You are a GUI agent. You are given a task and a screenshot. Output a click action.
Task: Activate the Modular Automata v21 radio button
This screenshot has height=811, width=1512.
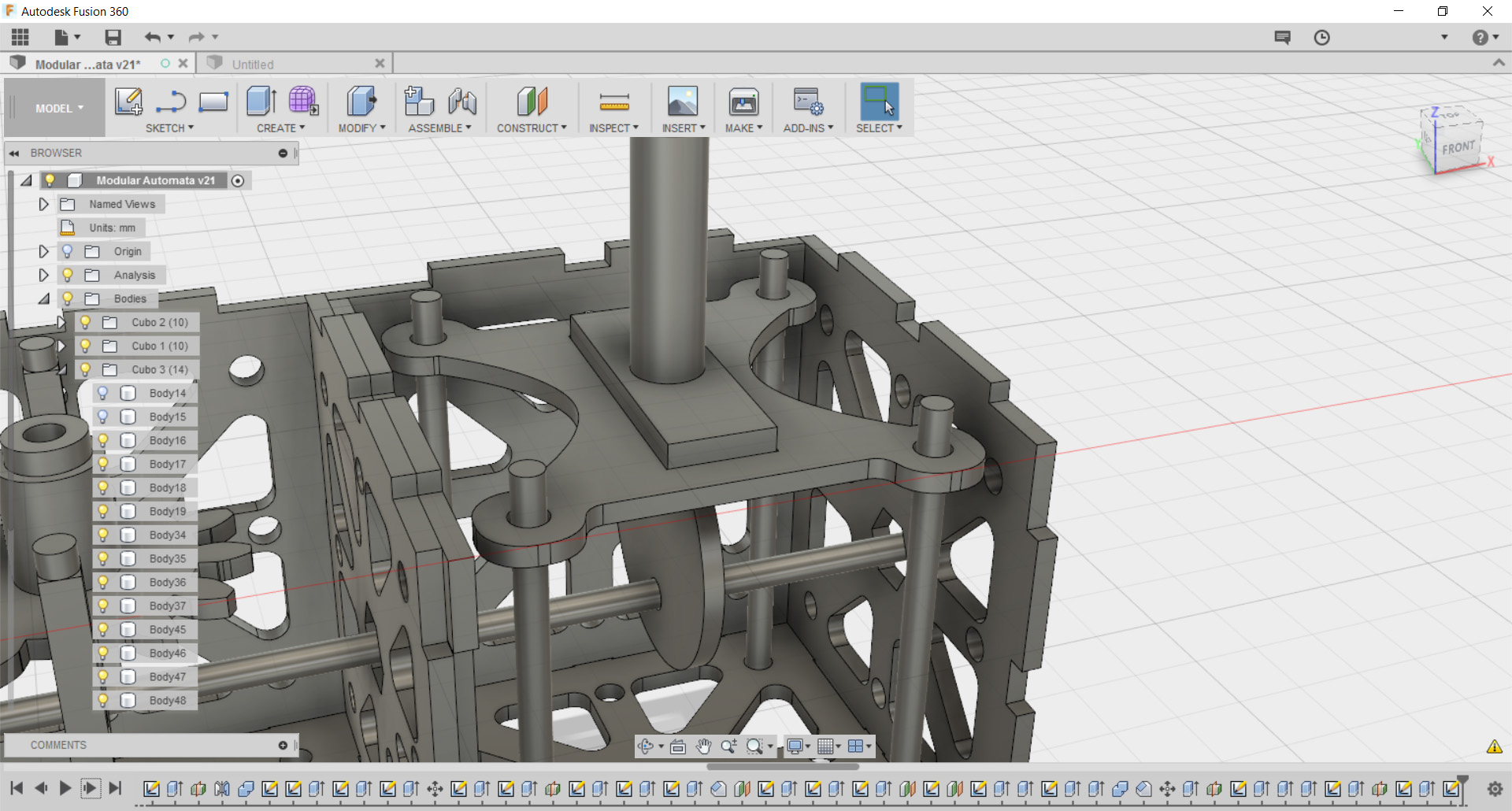238,180
